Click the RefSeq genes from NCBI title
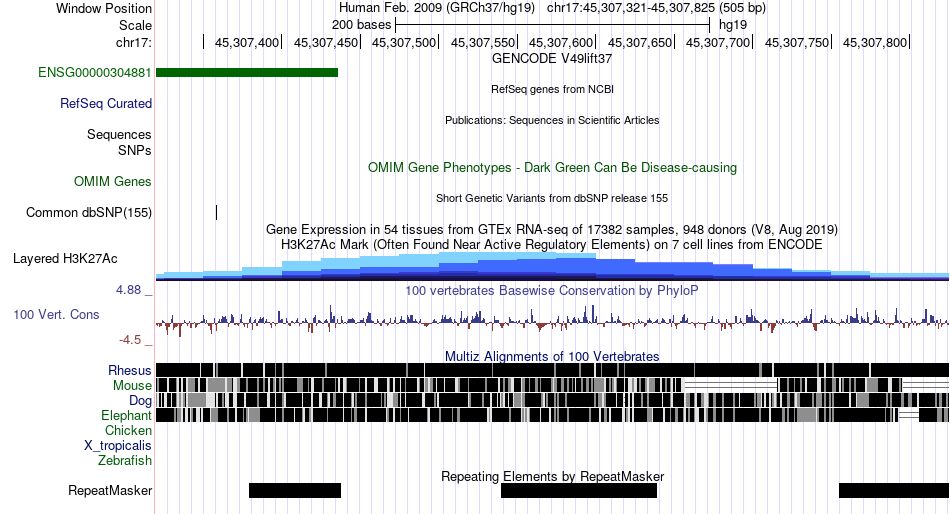 tap(552, 89)
